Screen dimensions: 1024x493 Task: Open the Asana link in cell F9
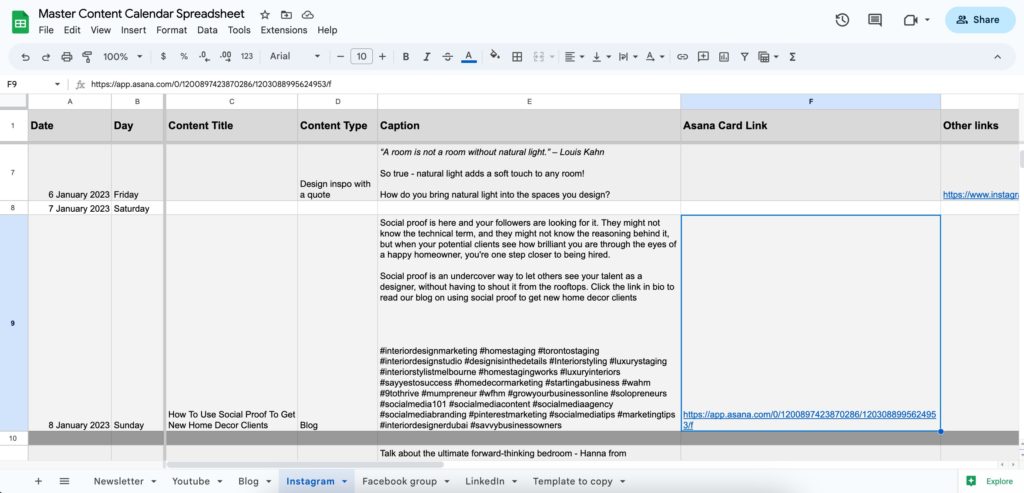click(810, 419)
